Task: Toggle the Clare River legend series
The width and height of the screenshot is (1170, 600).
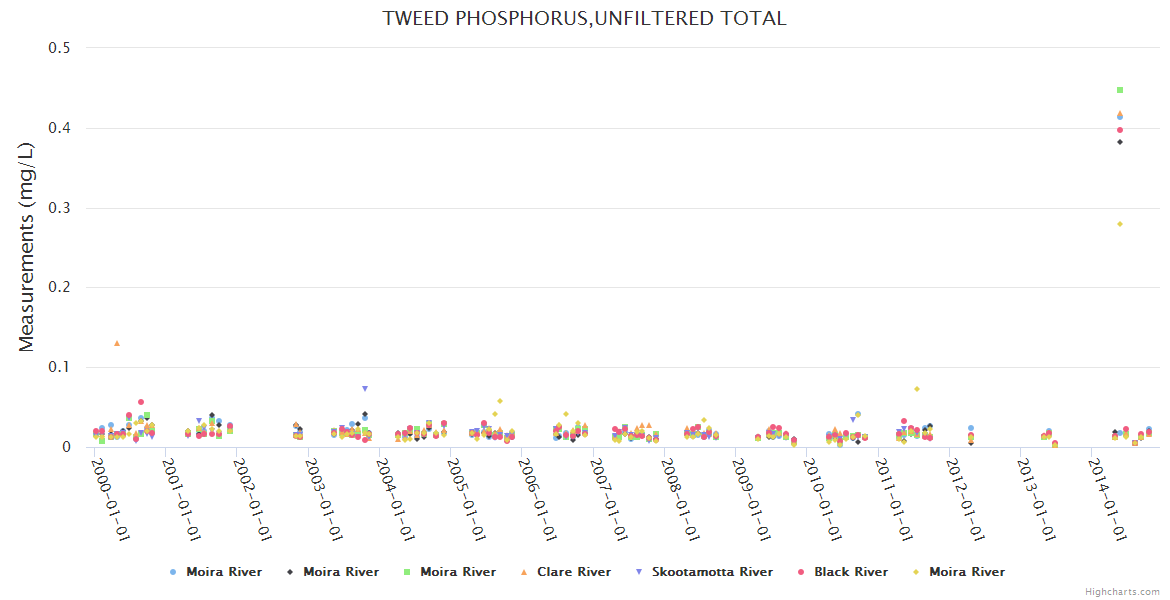Action: tap(573, 572)
